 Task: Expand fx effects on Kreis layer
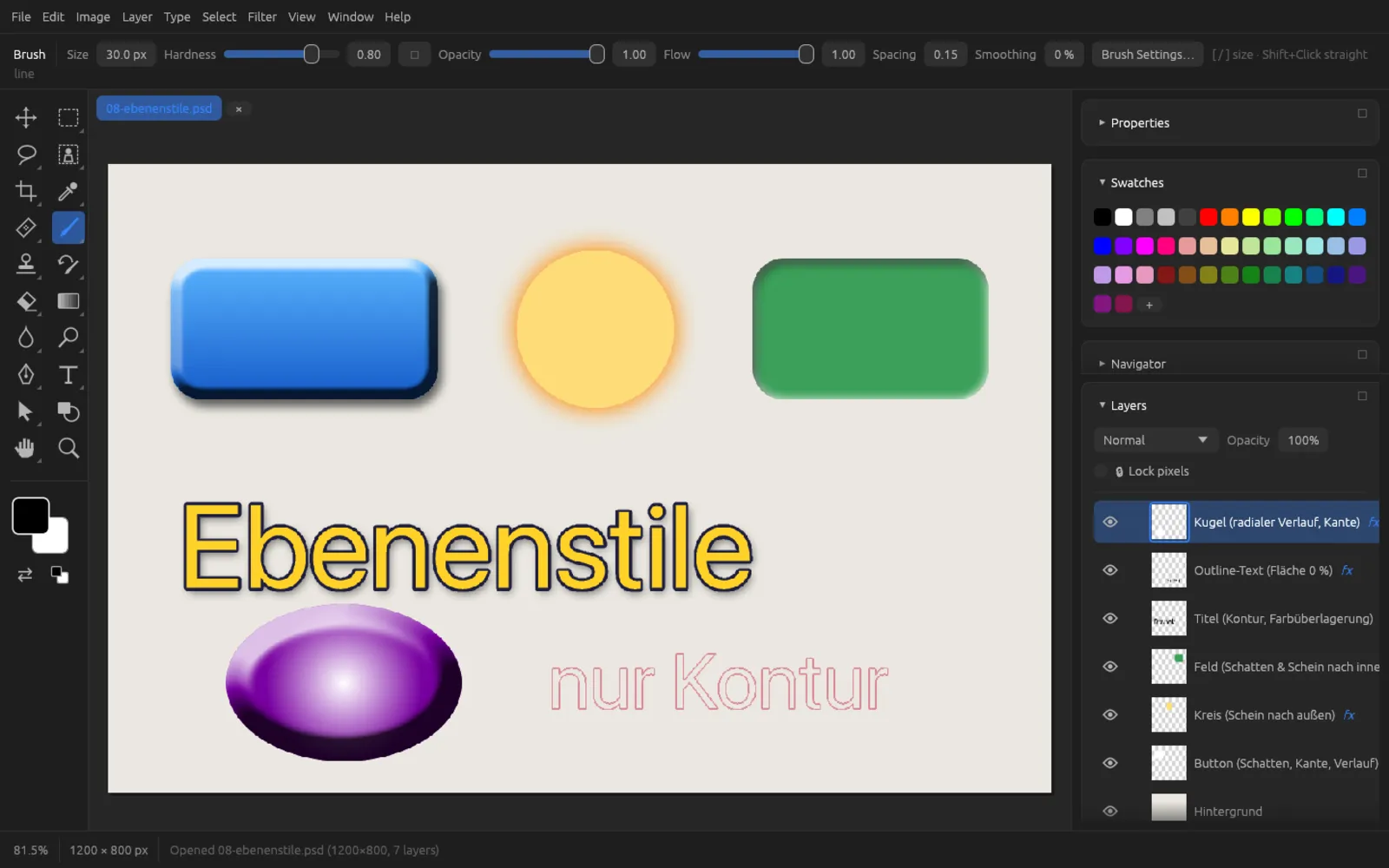[1349, 714]
